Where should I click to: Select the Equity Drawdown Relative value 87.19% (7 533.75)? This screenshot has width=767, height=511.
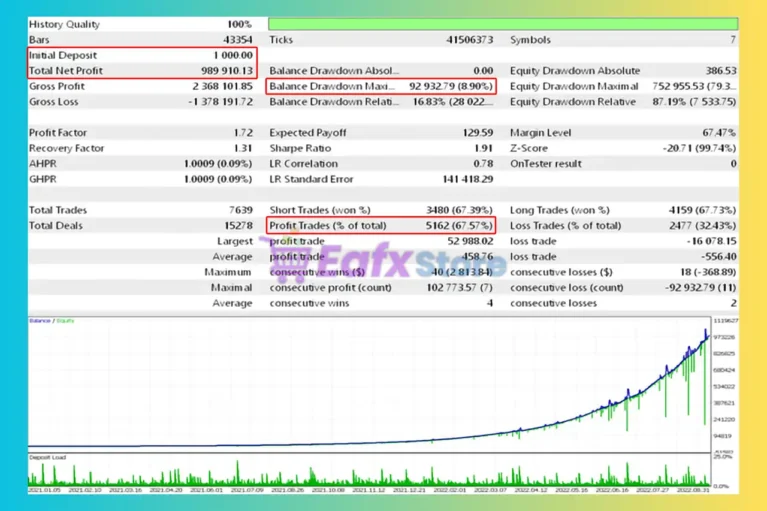pyautogui.click(x=695, y=102)
